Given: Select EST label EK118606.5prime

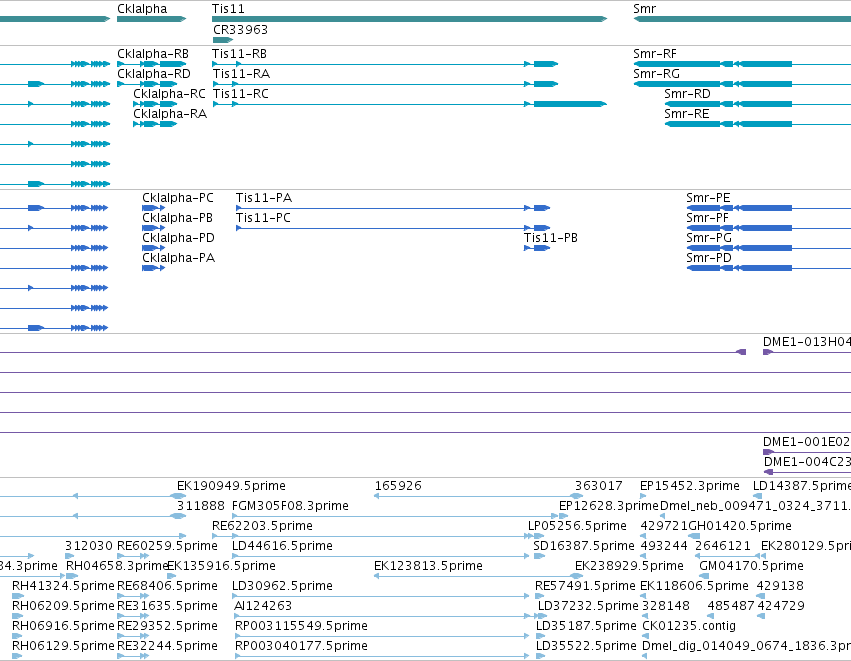Looking at the screenshot, I should coord(694,587).
